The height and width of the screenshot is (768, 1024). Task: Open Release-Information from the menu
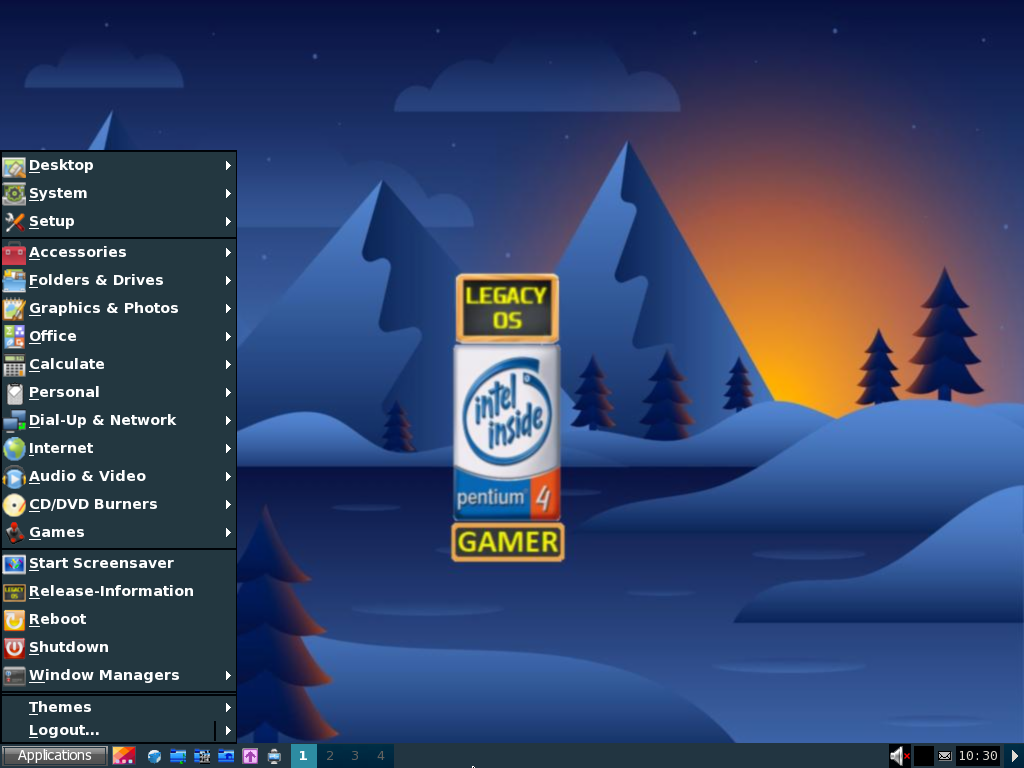point(118,592)
